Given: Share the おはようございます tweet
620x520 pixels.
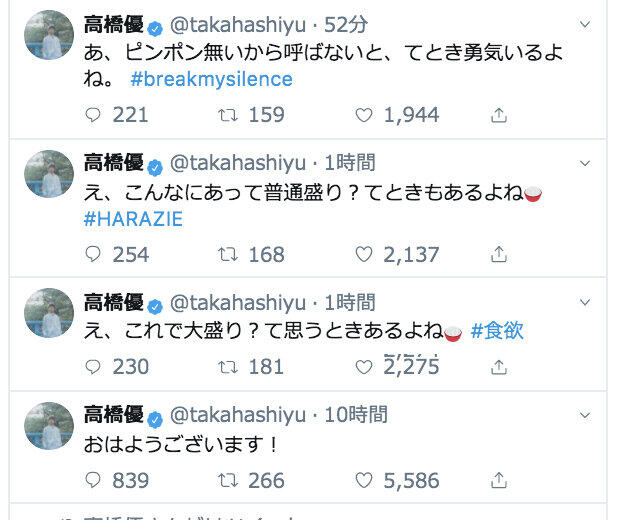Looking at the screenshot, I should pyautogui.click(x=499, y=481).
